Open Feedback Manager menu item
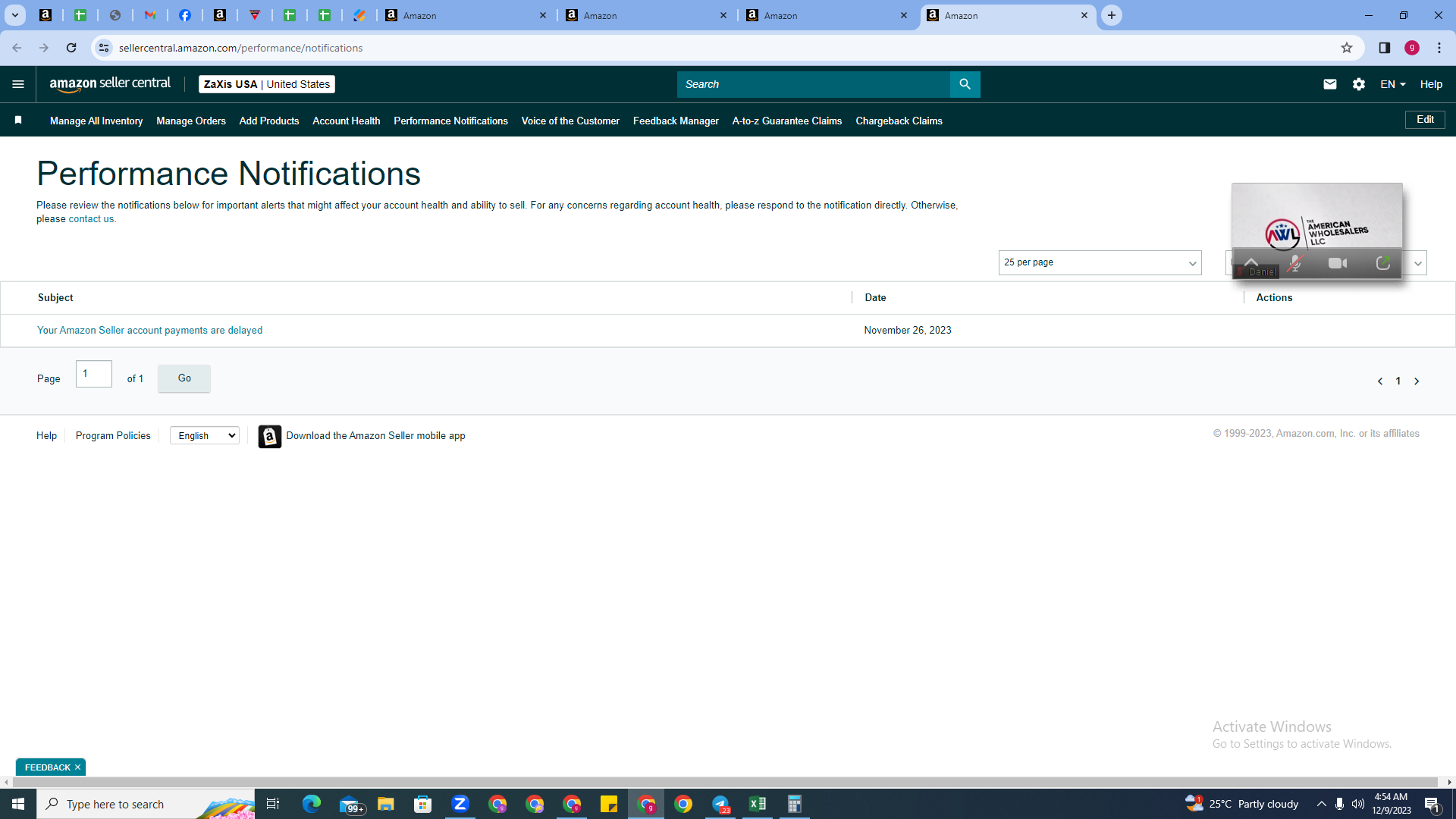This screenshot has height=819, width=1456. pos(676,121)
